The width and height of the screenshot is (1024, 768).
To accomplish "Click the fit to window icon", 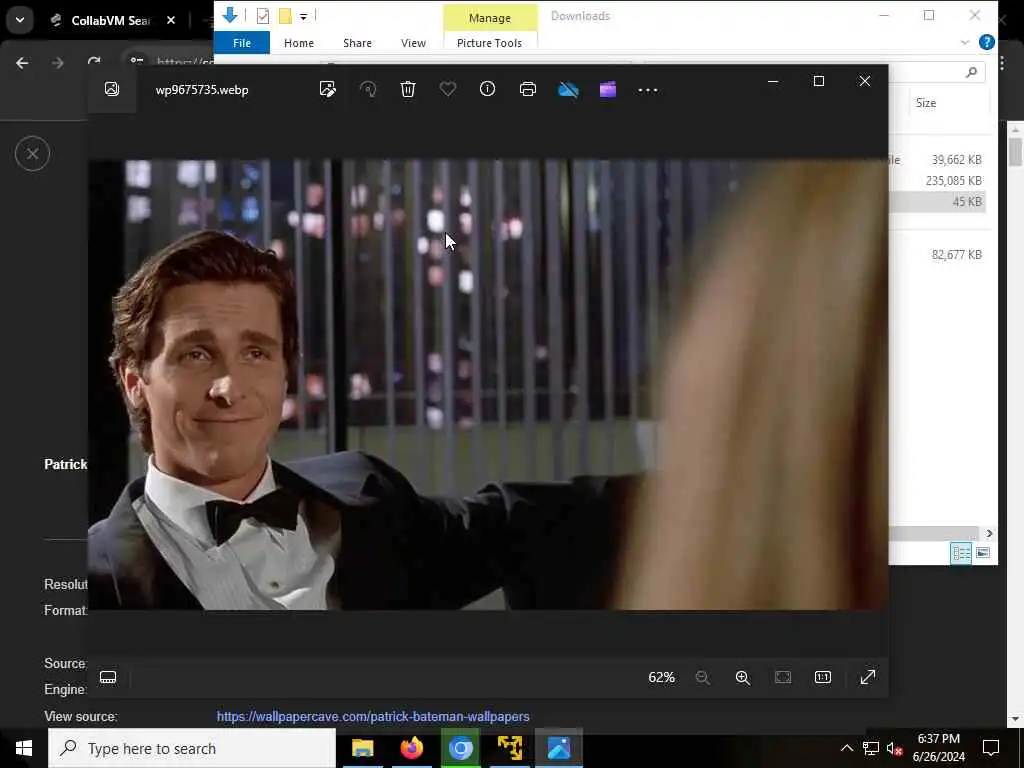I will 782,677.
